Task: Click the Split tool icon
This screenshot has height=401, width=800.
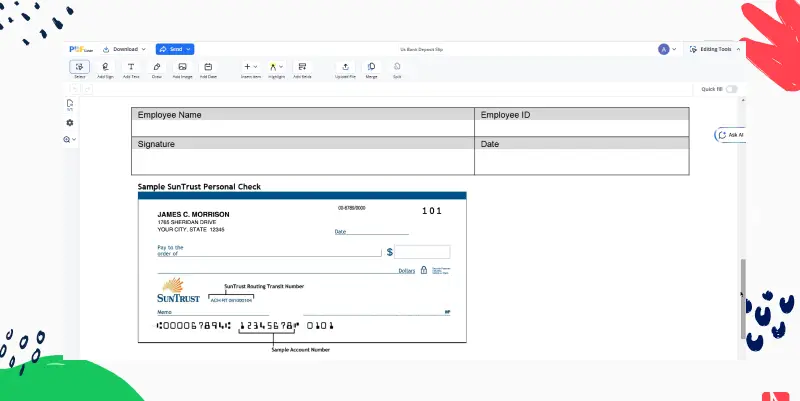Action: pyautogui.click(x=397, y=67)
